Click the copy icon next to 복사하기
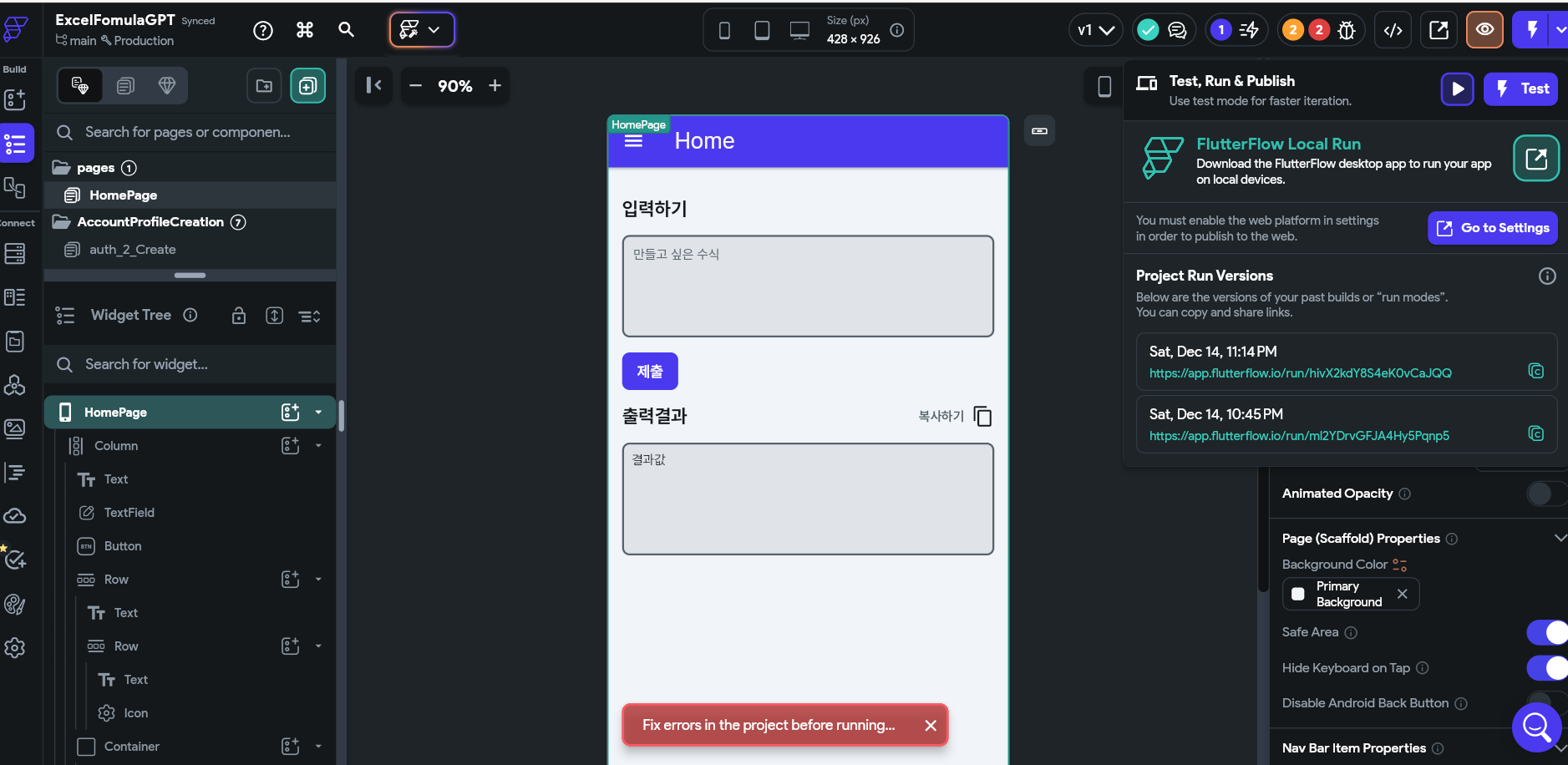Screen dimensions: 1568x765 click(x=982, y=416)
